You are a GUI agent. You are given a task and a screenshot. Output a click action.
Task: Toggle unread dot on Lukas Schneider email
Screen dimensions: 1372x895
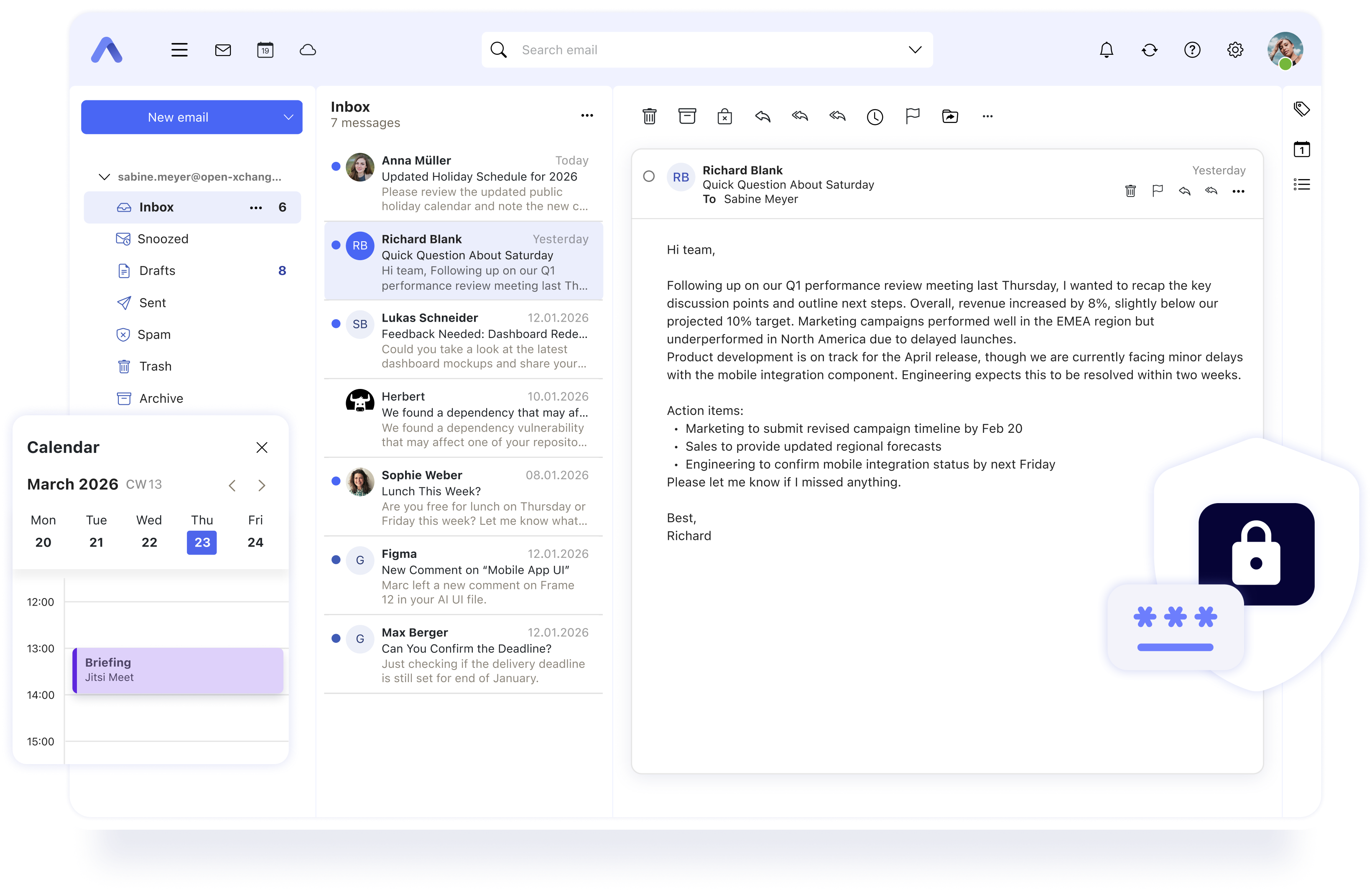click(x=336, y=324)
